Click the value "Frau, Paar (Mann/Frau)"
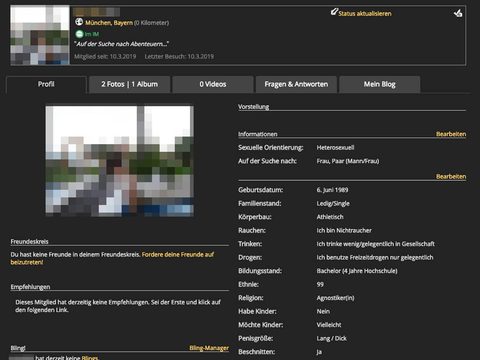 click(348, 161)
